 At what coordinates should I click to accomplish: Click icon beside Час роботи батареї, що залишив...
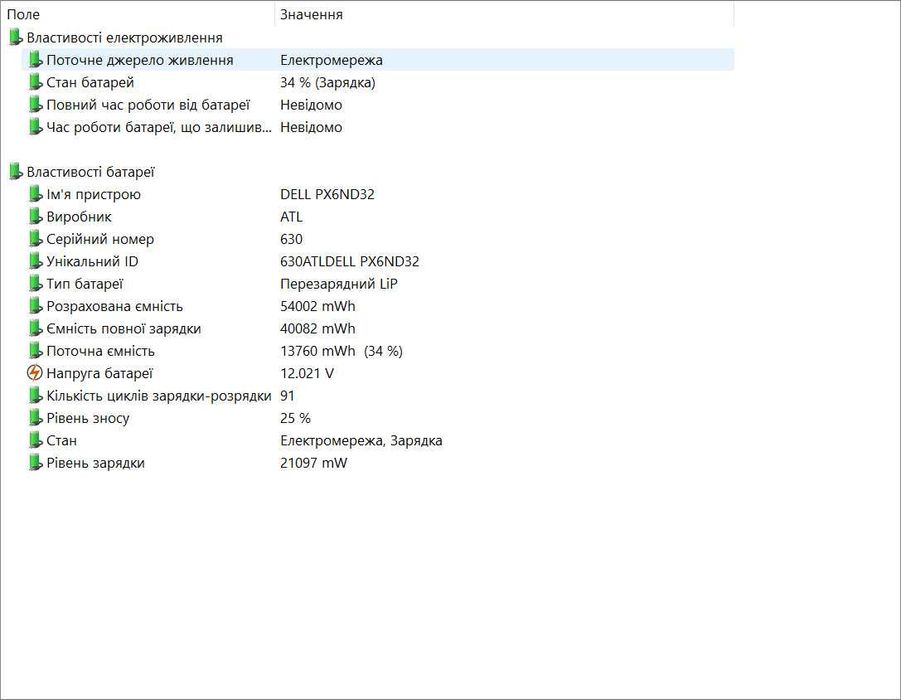tap(36, 127)
